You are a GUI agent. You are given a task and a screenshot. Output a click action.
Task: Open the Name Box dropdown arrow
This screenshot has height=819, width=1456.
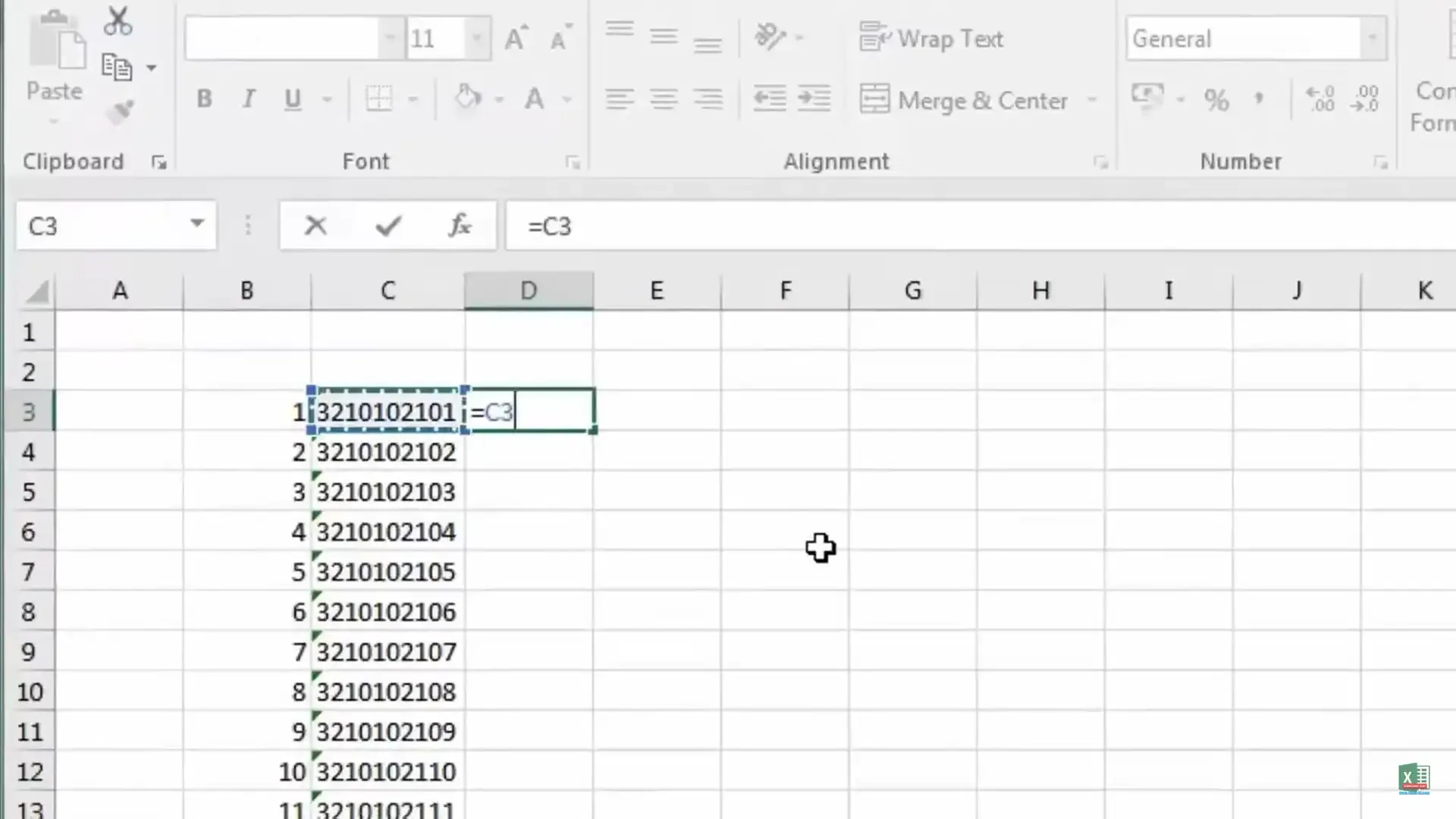pos(197,224)
